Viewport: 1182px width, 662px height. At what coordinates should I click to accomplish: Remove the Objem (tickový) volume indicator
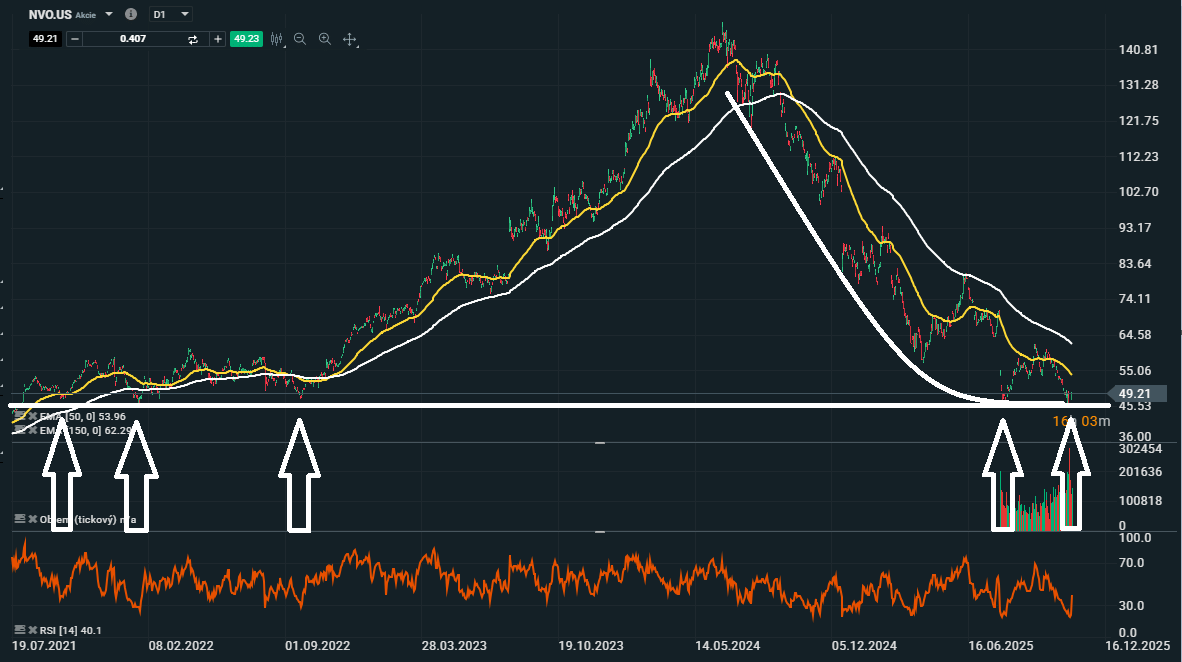tap(33, 520)
